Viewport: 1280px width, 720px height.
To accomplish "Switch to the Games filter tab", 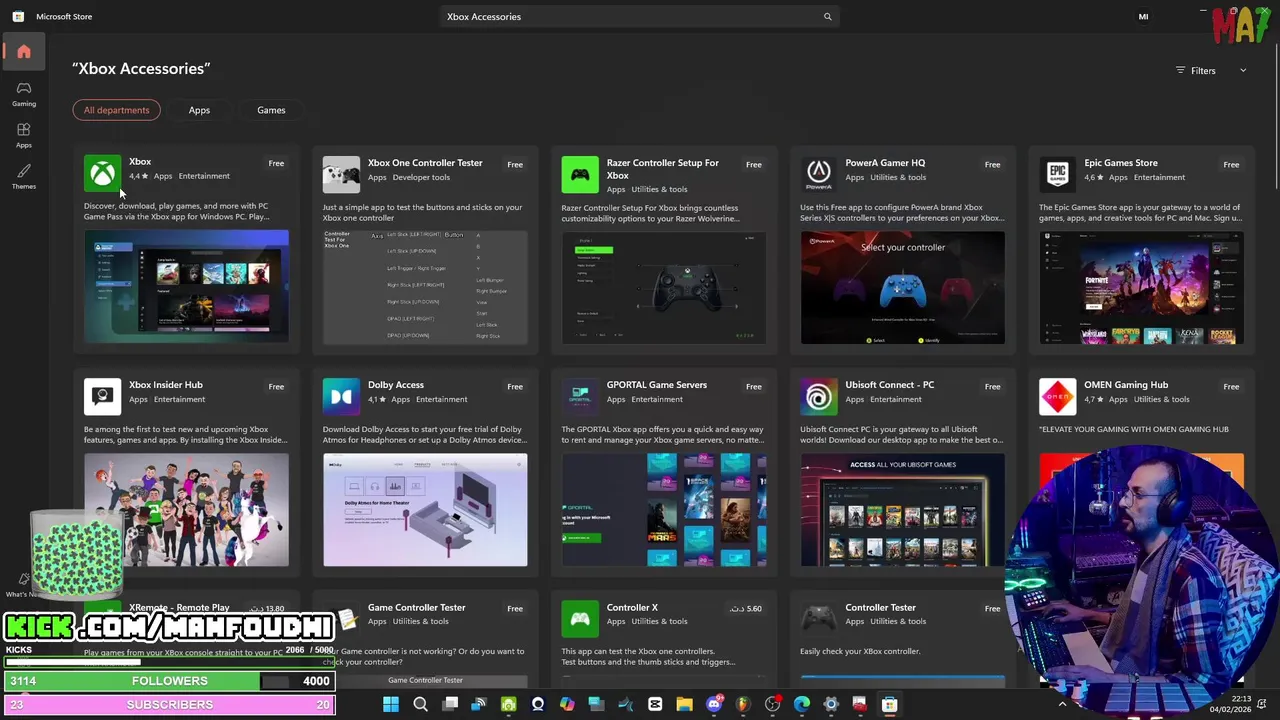I will click(x=271, y=110).
